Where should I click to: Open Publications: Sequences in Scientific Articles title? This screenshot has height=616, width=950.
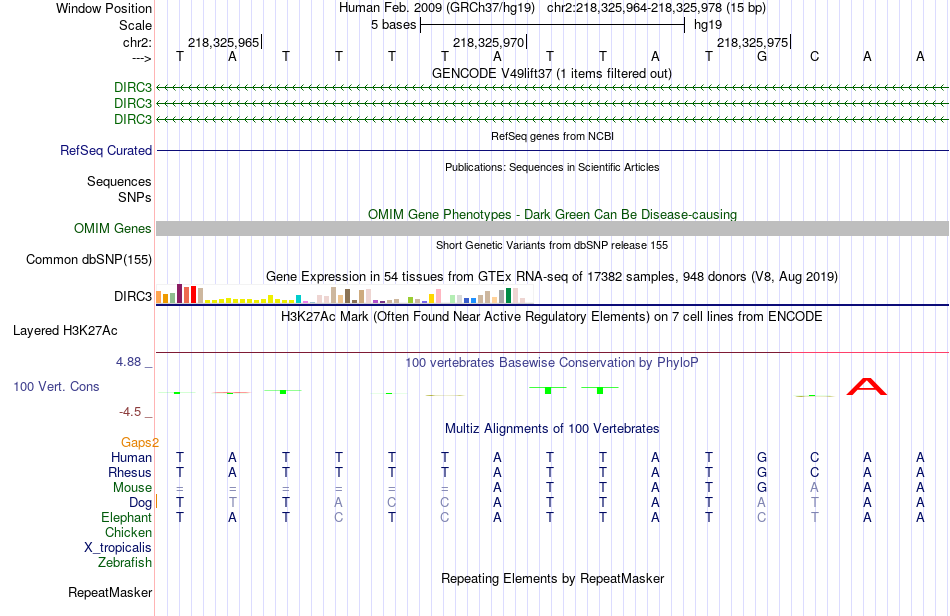(552, 167)
